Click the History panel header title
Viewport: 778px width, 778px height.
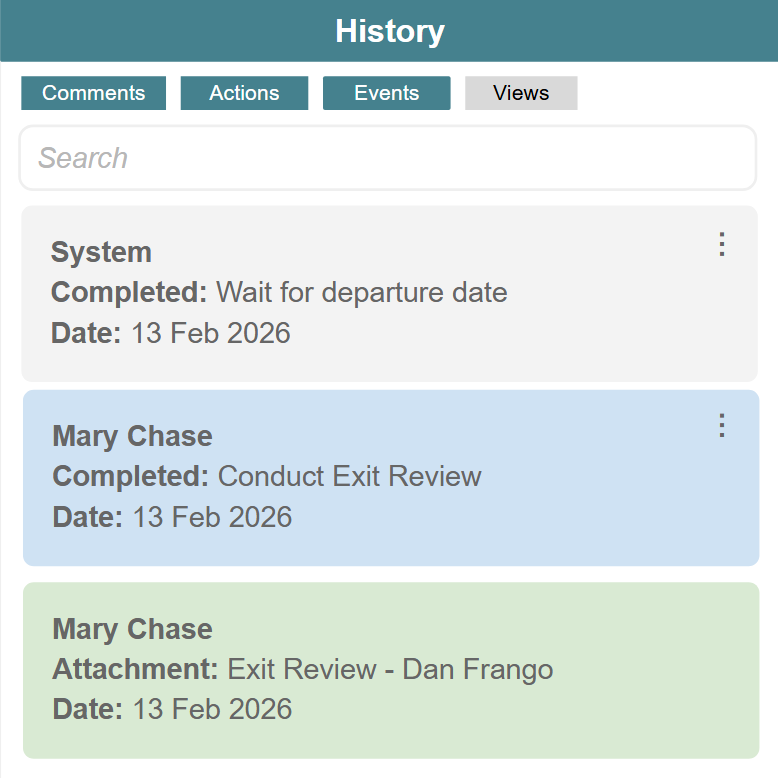389,31
